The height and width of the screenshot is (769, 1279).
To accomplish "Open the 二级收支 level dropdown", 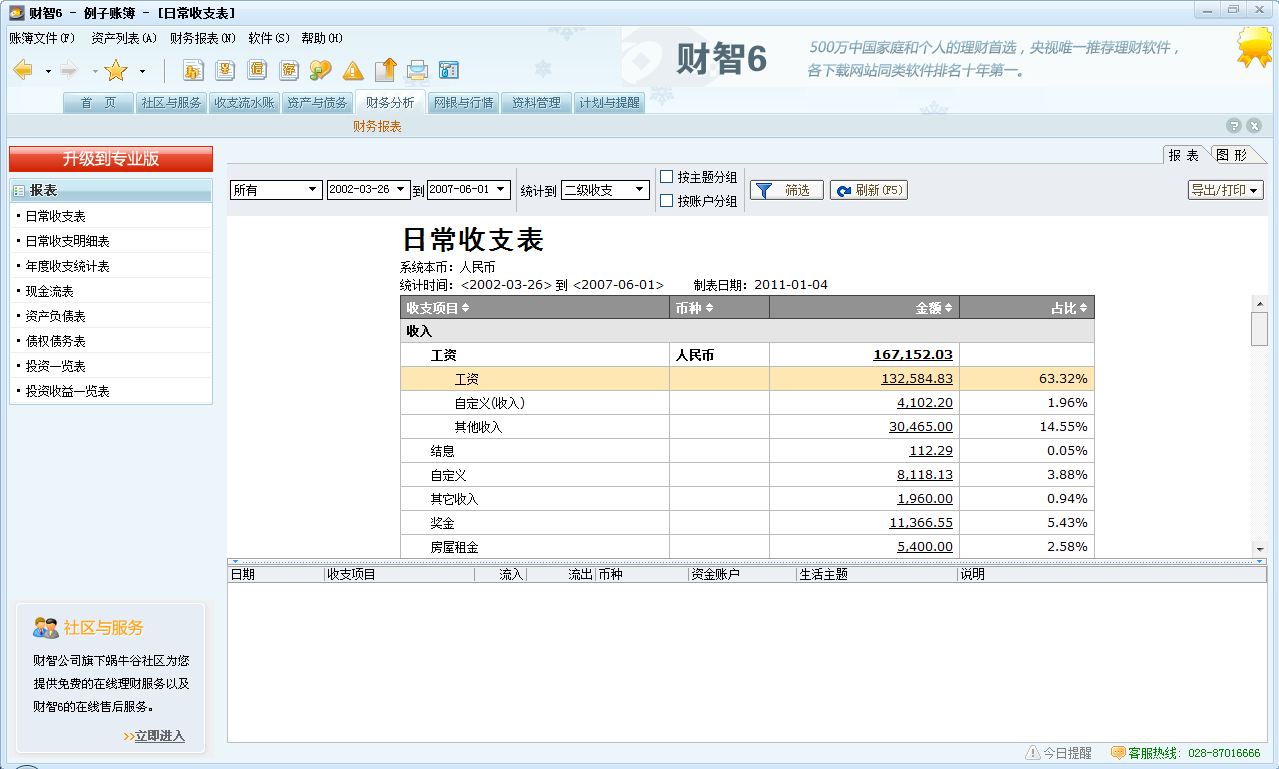I will [x=606, y=190].
